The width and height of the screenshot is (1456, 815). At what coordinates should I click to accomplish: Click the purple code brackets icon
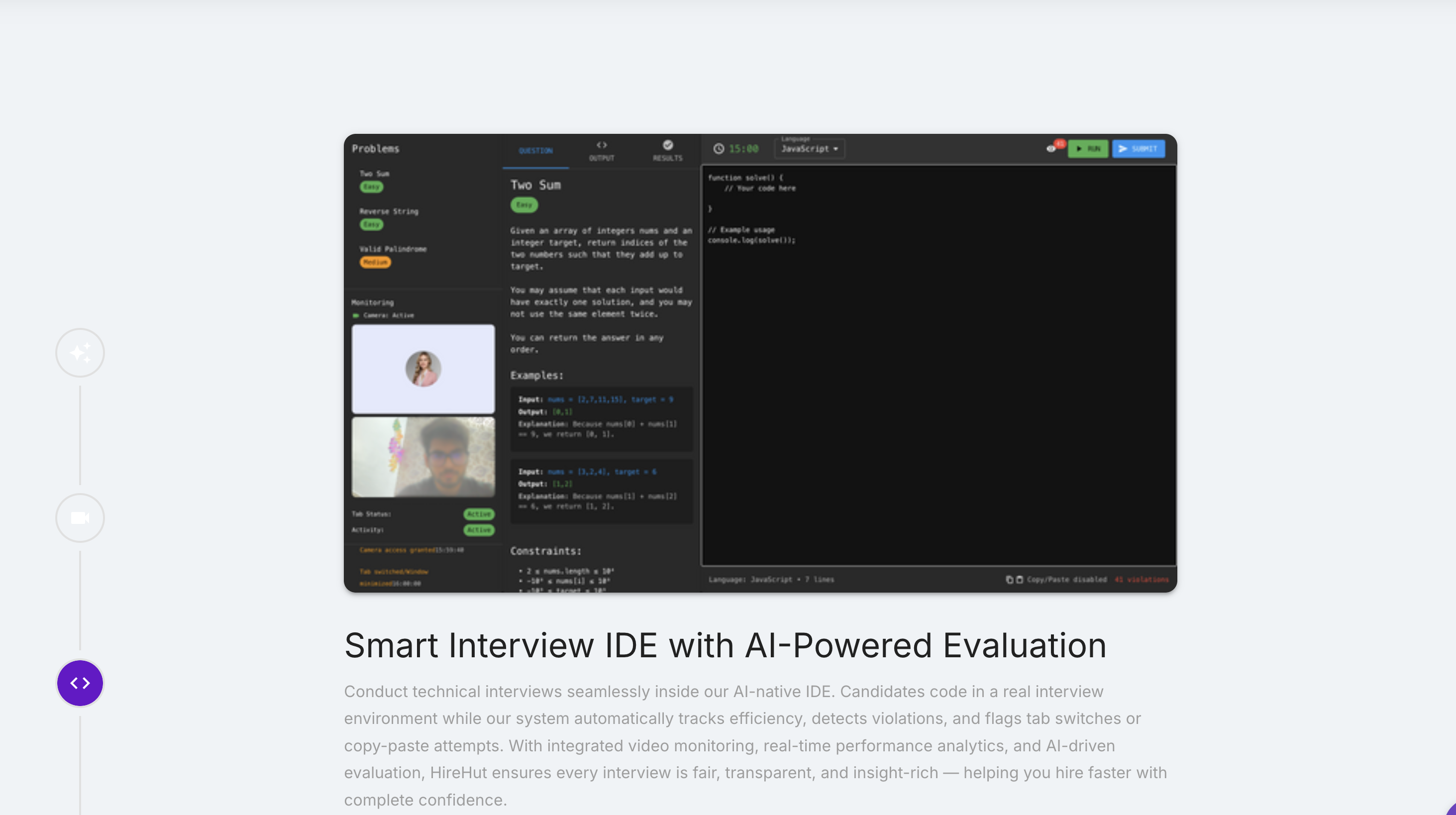[80, 683]
